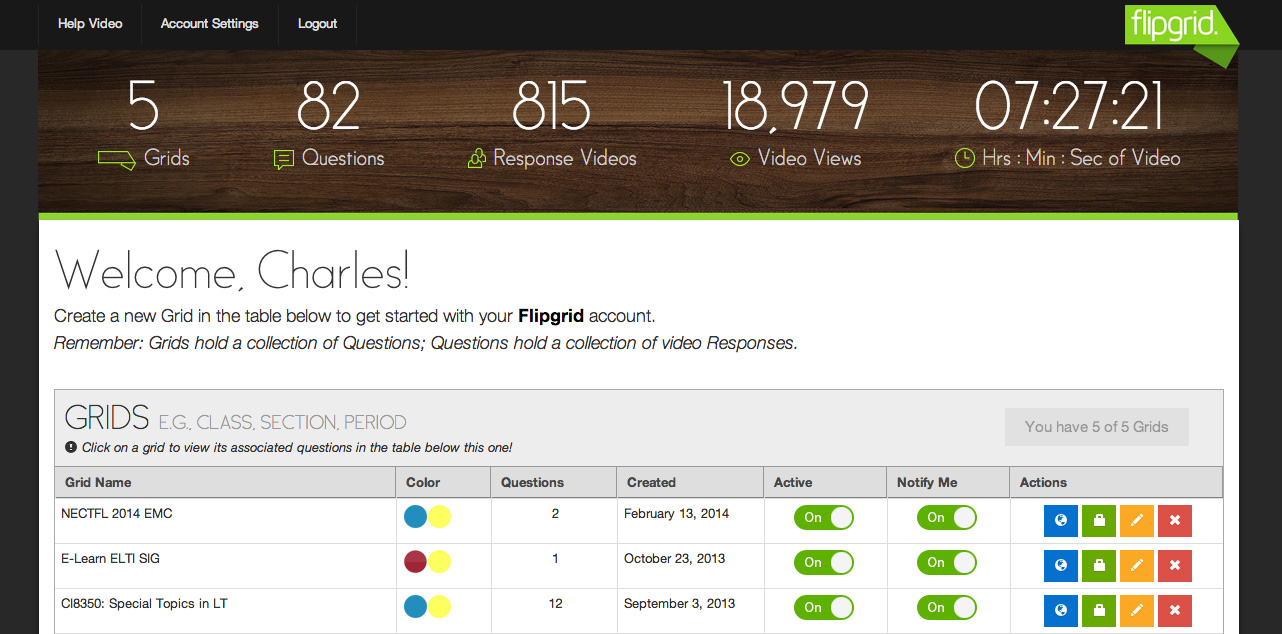Open the globe icon for CI8350 grid
This screenshot has width=1282, height=634.
pyautogui.click(x=1061, y=610)
